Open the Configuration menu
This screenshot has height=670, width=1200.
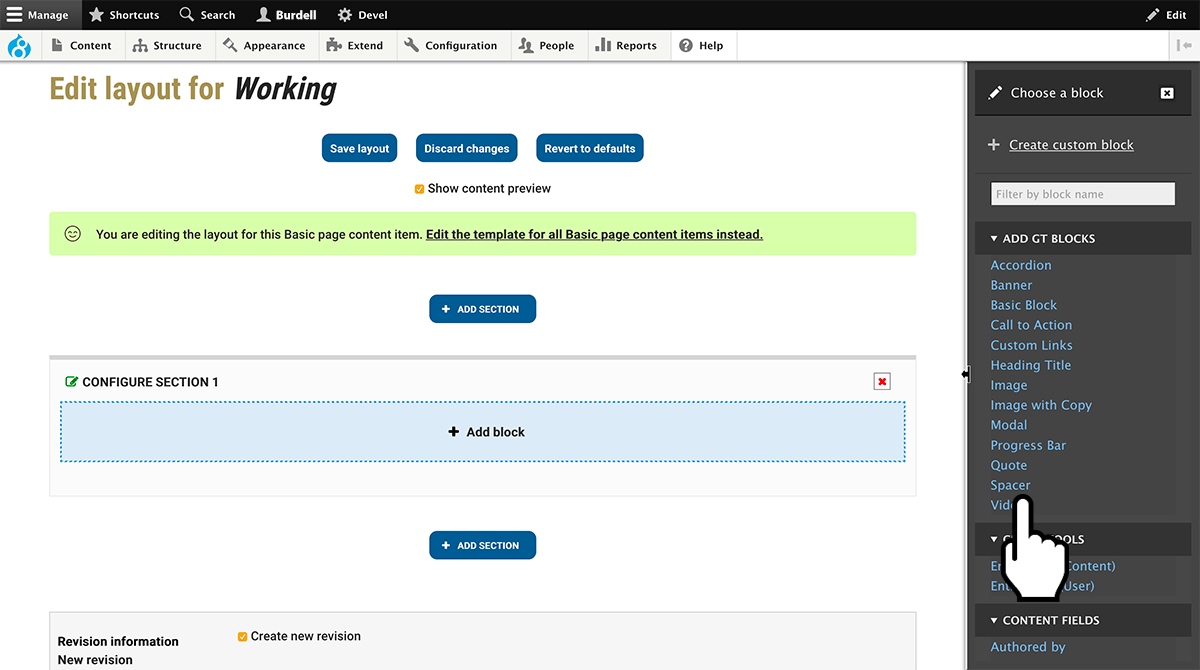point(450,46)
